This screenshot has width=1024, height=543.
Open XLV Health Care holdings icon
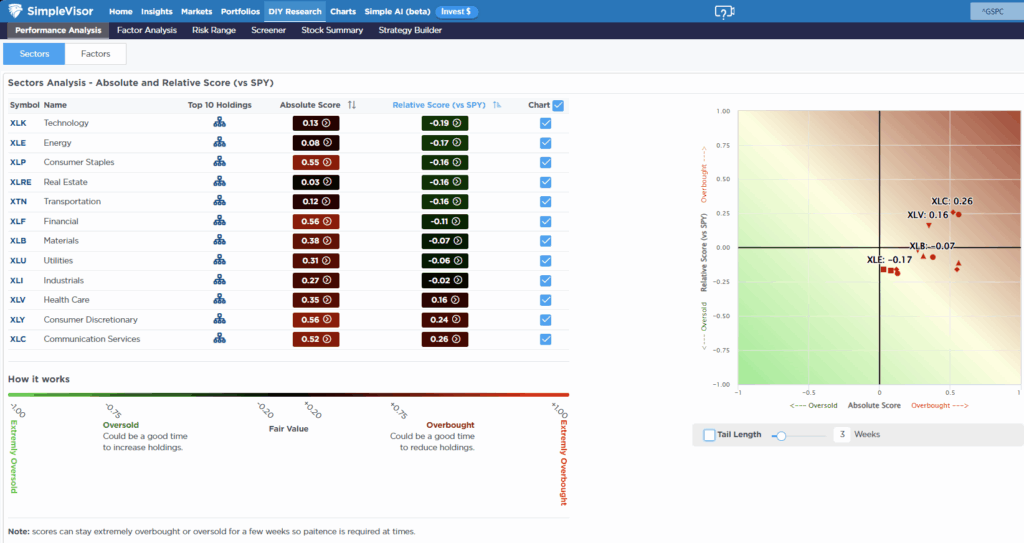[x=219, y=299]
